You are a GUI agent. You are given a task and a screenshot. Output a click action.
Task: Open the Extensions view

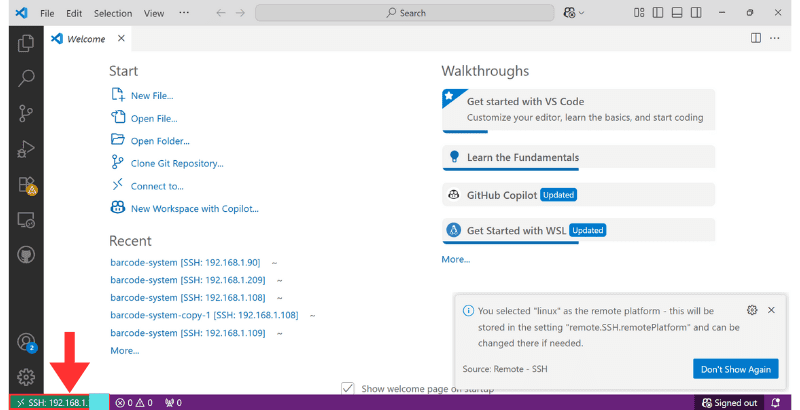(27, 185)
